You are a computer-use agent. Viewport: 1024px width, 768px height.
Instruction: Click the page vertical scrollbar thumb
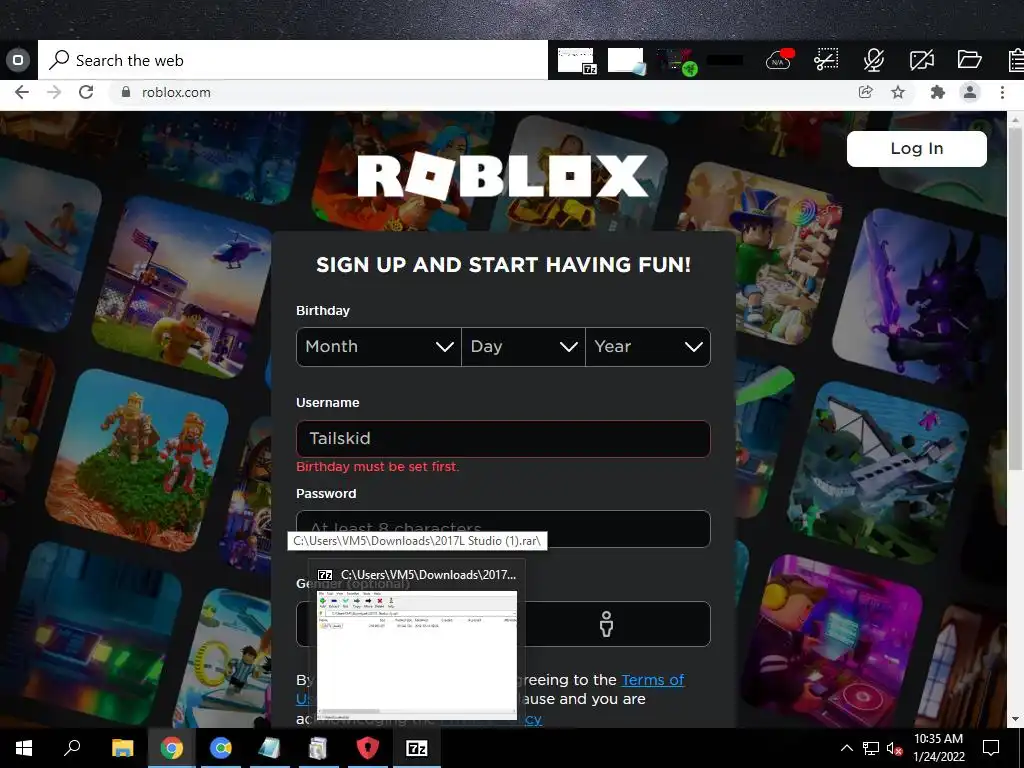pos(1015,297)
